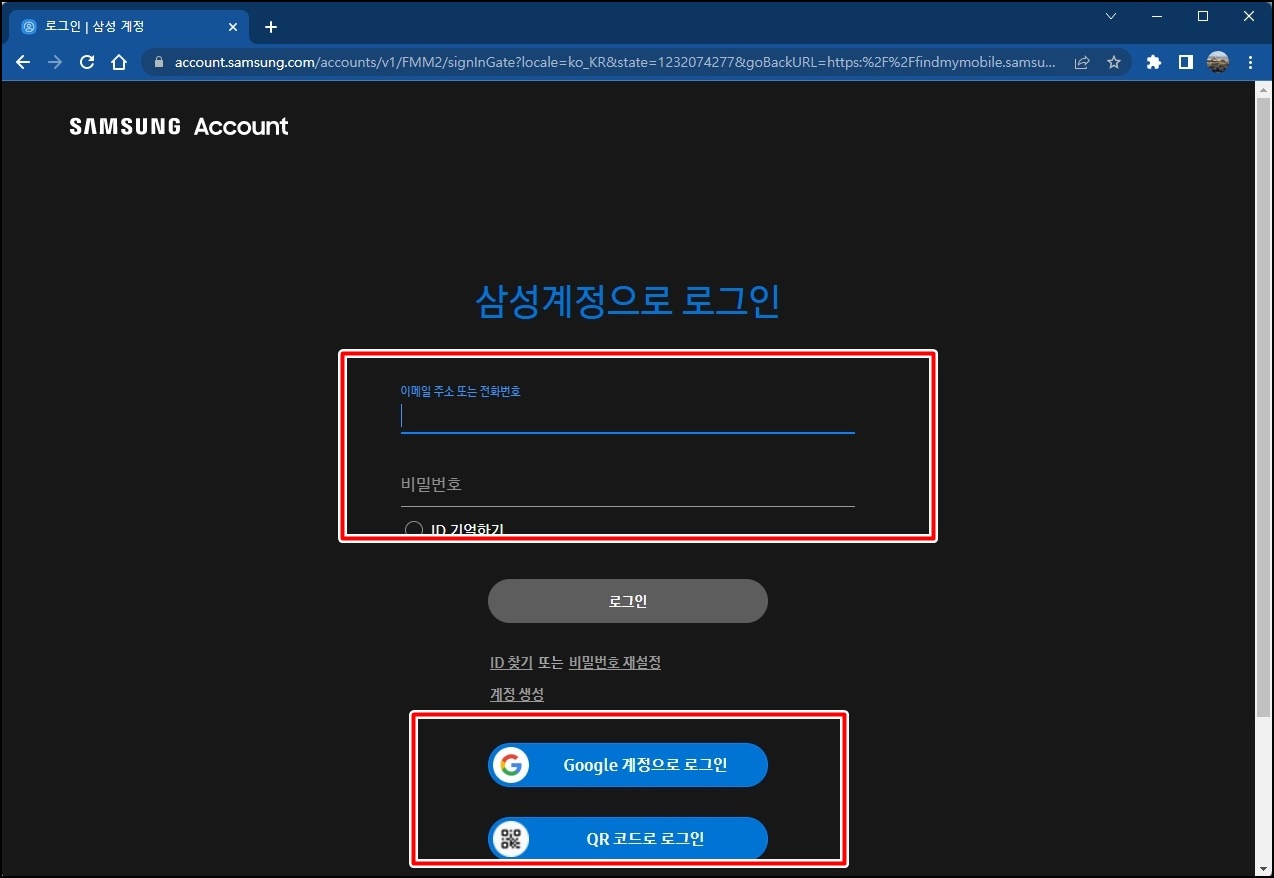This screenshot has height=878, width=1274.
Task: Sign in with Google 계정으로 로그인
Action: click(627, 765)
